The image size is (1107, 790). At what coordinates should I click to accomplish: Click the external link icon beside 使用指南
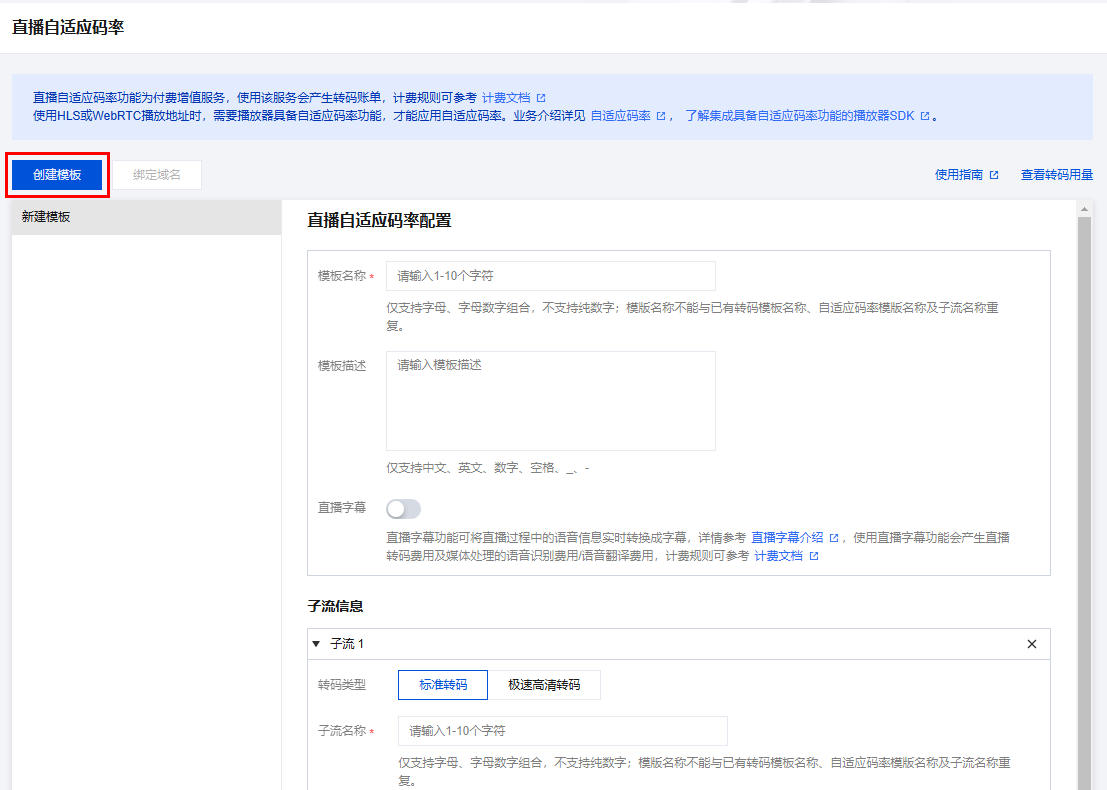click(x=994, y=175)
